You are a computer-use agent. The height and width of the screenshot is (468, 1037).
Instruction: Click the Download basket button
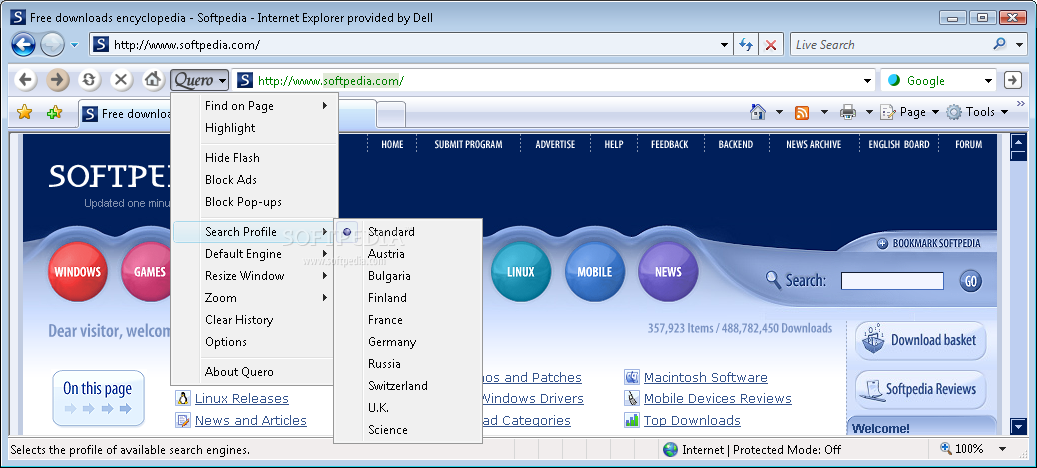click(921, 340)
